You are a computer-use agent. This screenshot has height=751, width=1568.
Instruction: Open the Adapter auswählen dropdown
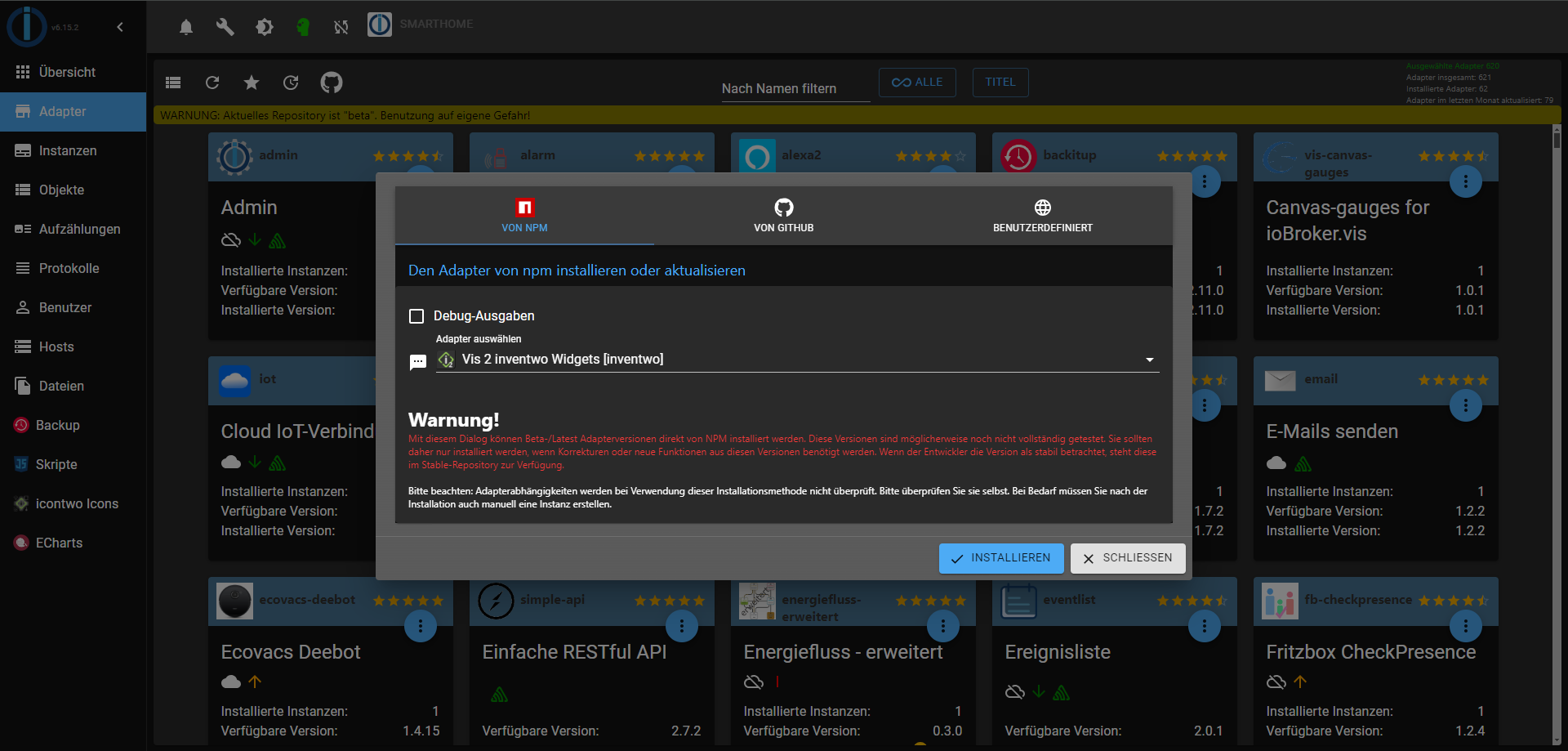[797, 360]
